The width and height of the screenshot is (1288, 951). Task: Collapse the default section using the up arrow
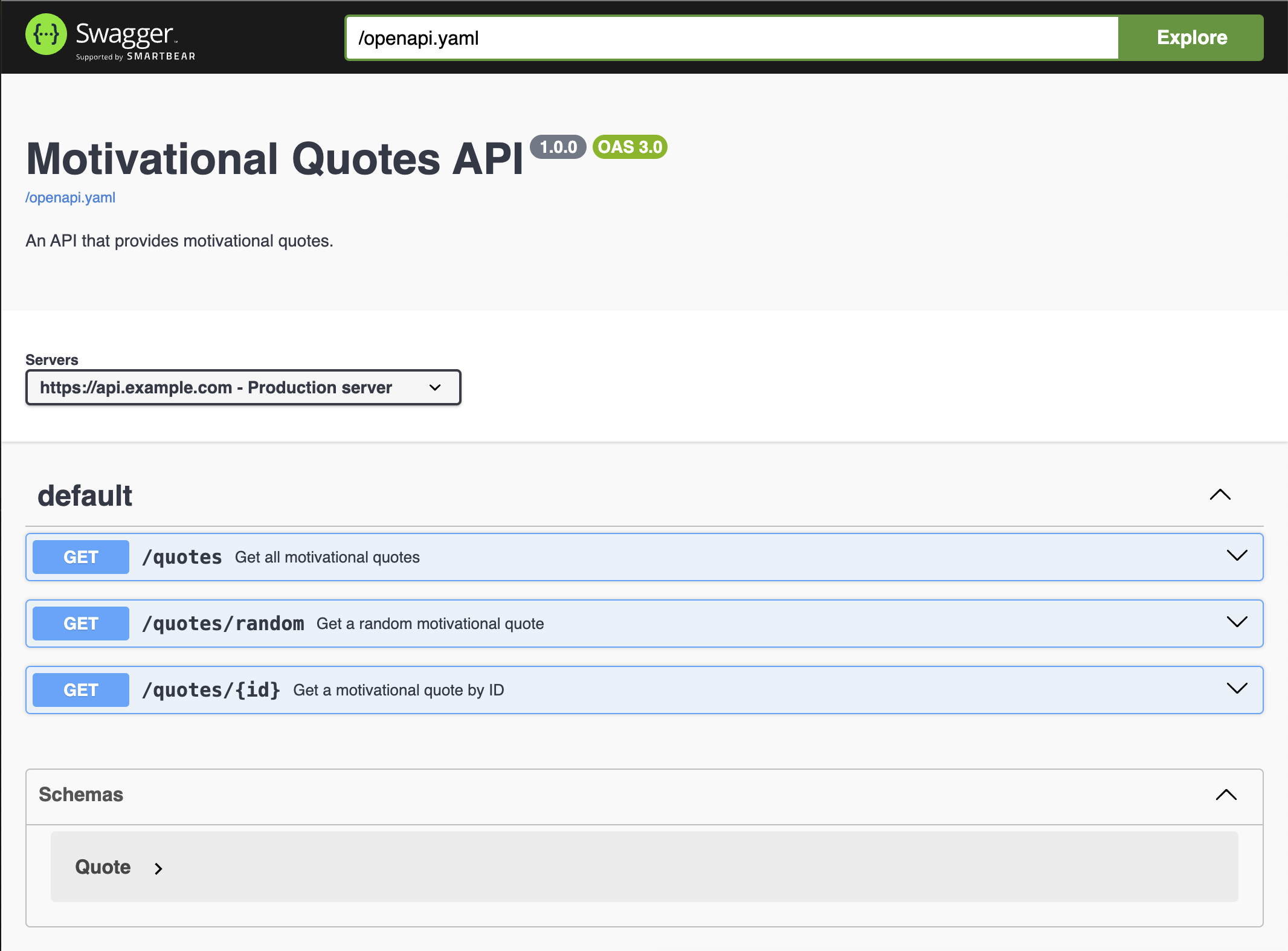point(1220,495)
